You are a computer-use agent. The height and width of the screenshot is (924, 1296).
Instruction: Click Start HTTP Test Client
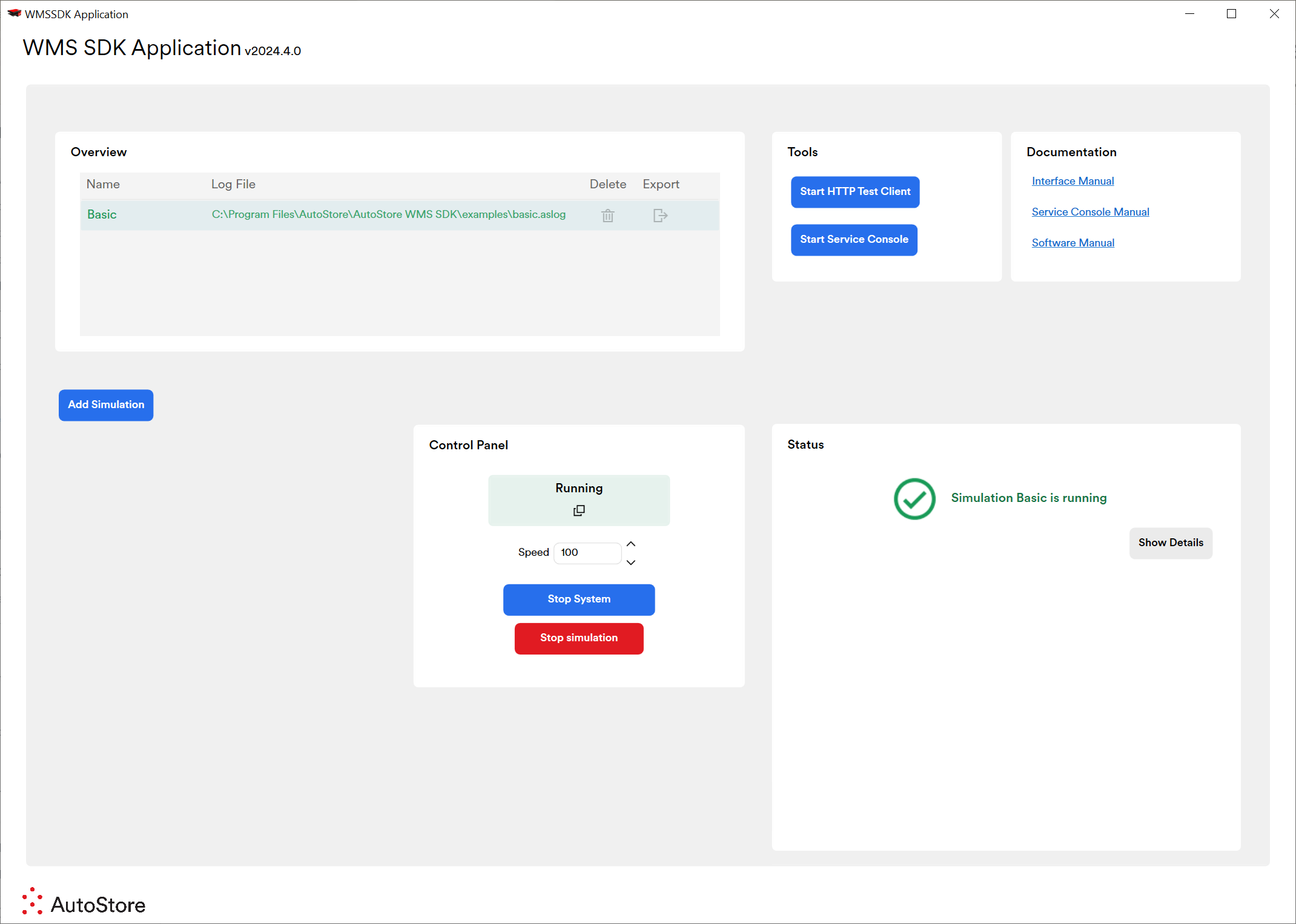(x=855, y=192)
